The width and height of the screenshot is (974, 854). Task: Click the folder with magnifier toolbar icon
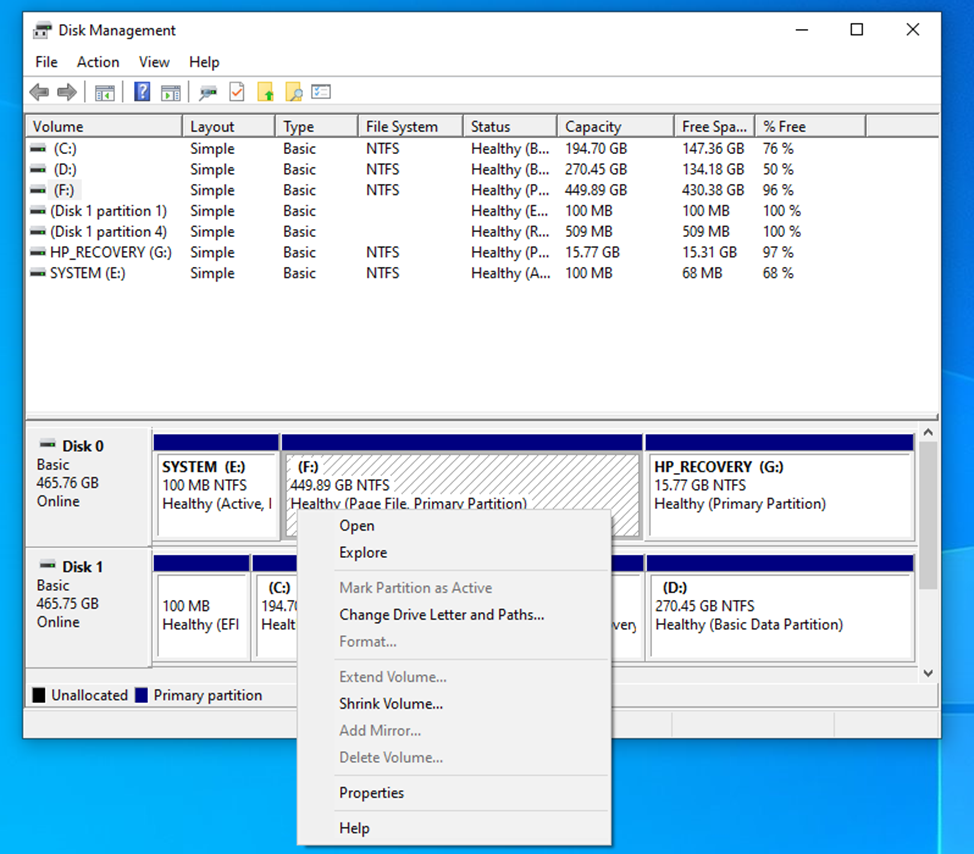pyautogui.click(x=294, y=93)
